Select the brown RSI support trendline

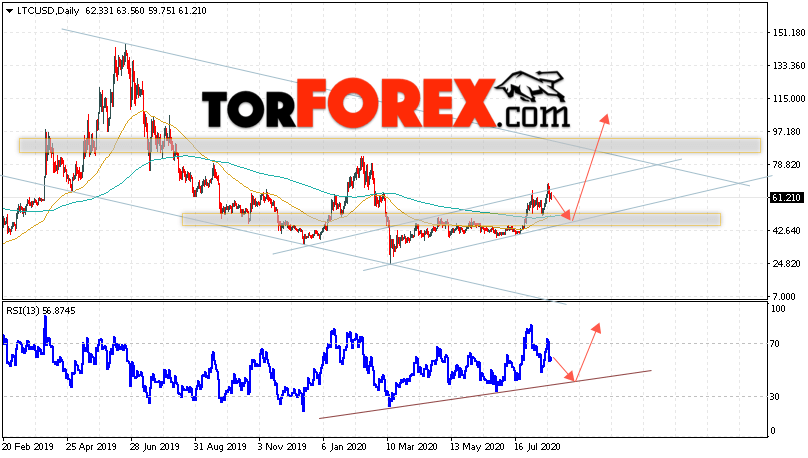pos(485,394)
